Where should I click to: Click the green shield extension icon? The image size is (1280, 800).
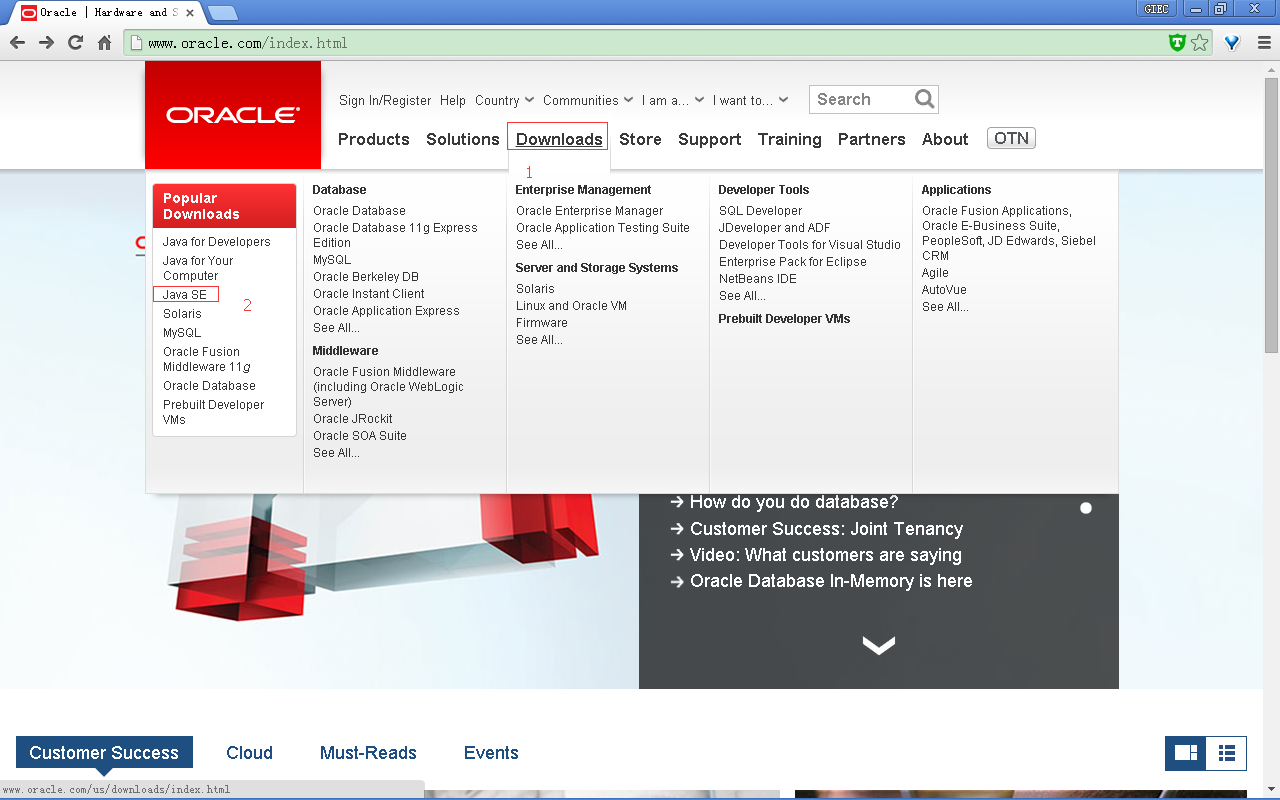pos(1177,43)
